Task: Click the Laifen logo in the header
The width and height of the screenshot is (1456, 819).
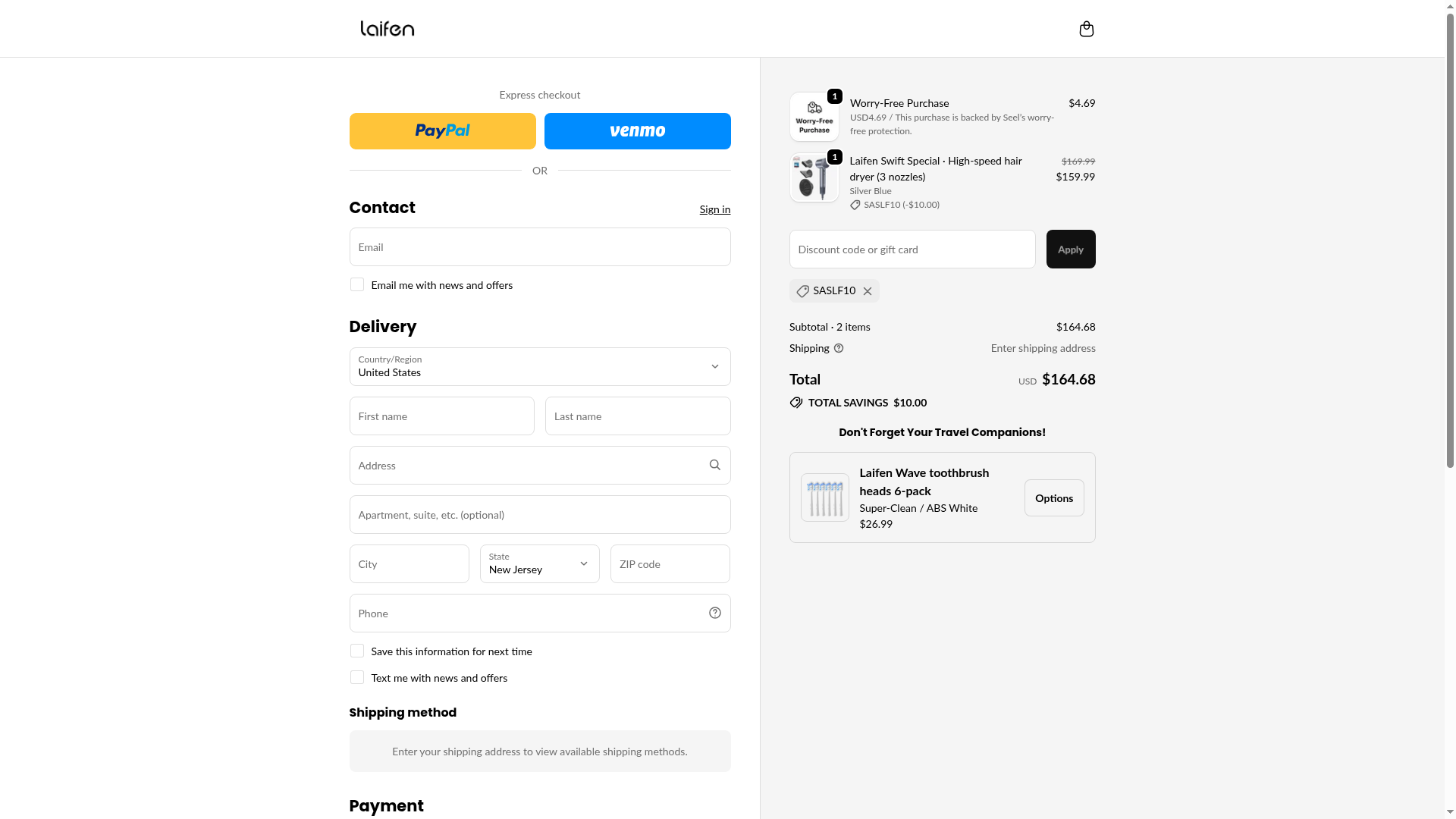Action: (x=387, y=29)
